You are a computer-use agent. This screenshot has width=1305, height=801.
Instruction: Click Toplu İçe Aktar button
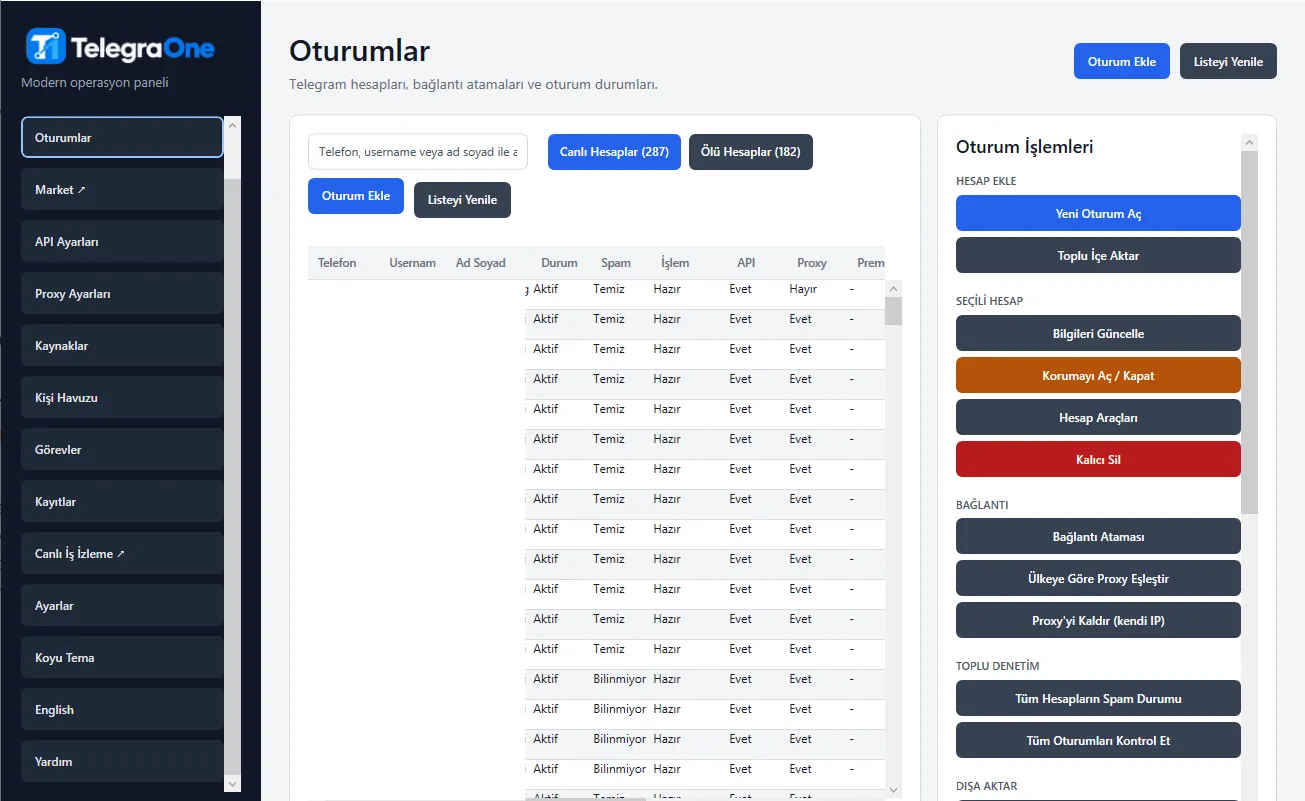pyautogui.click(x=1098, y=255)
